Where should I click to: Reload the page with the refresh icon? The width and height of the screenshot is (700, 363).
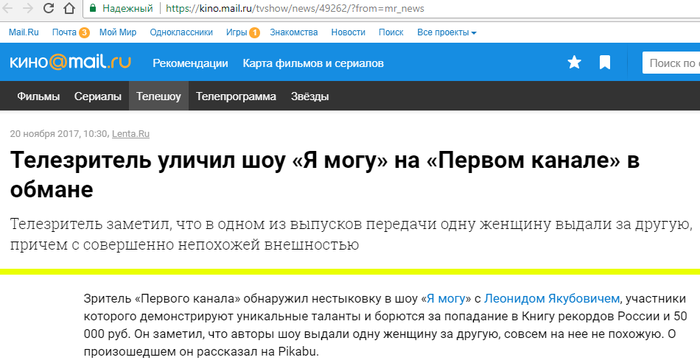(48, 8)
